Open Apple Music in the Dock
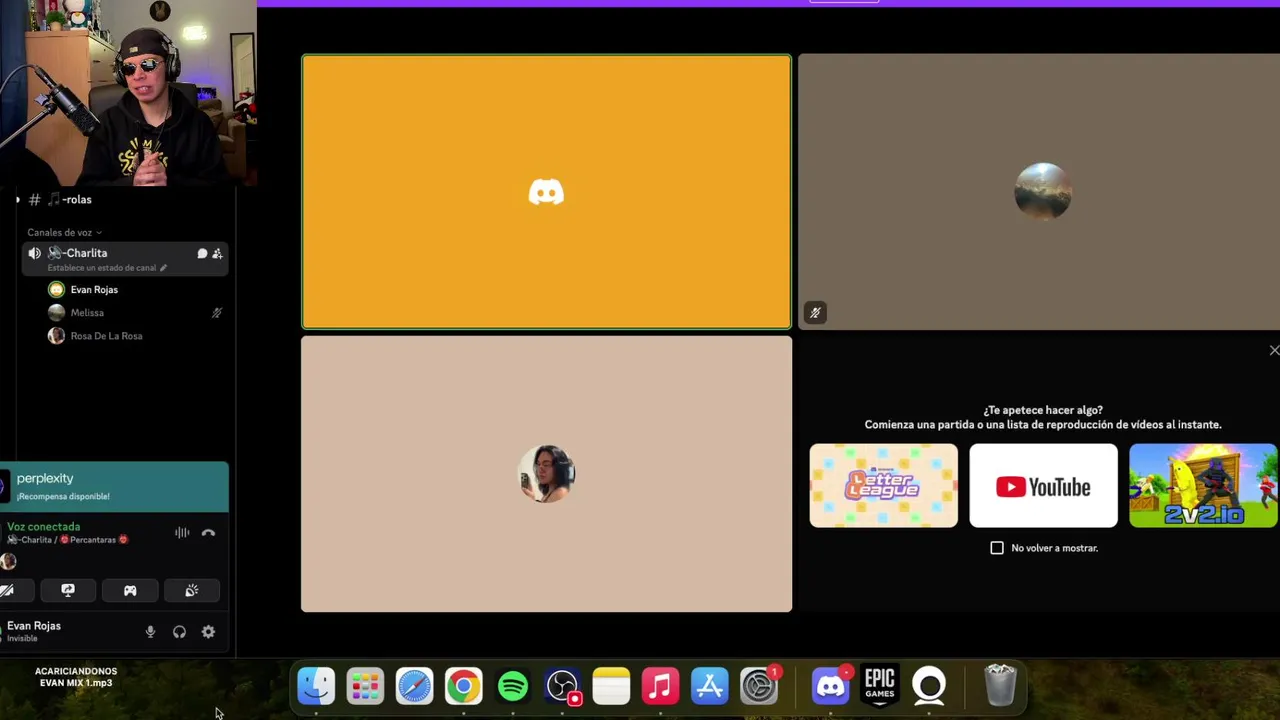This screenshot has width=1280, height=720. tap(660, 686)
